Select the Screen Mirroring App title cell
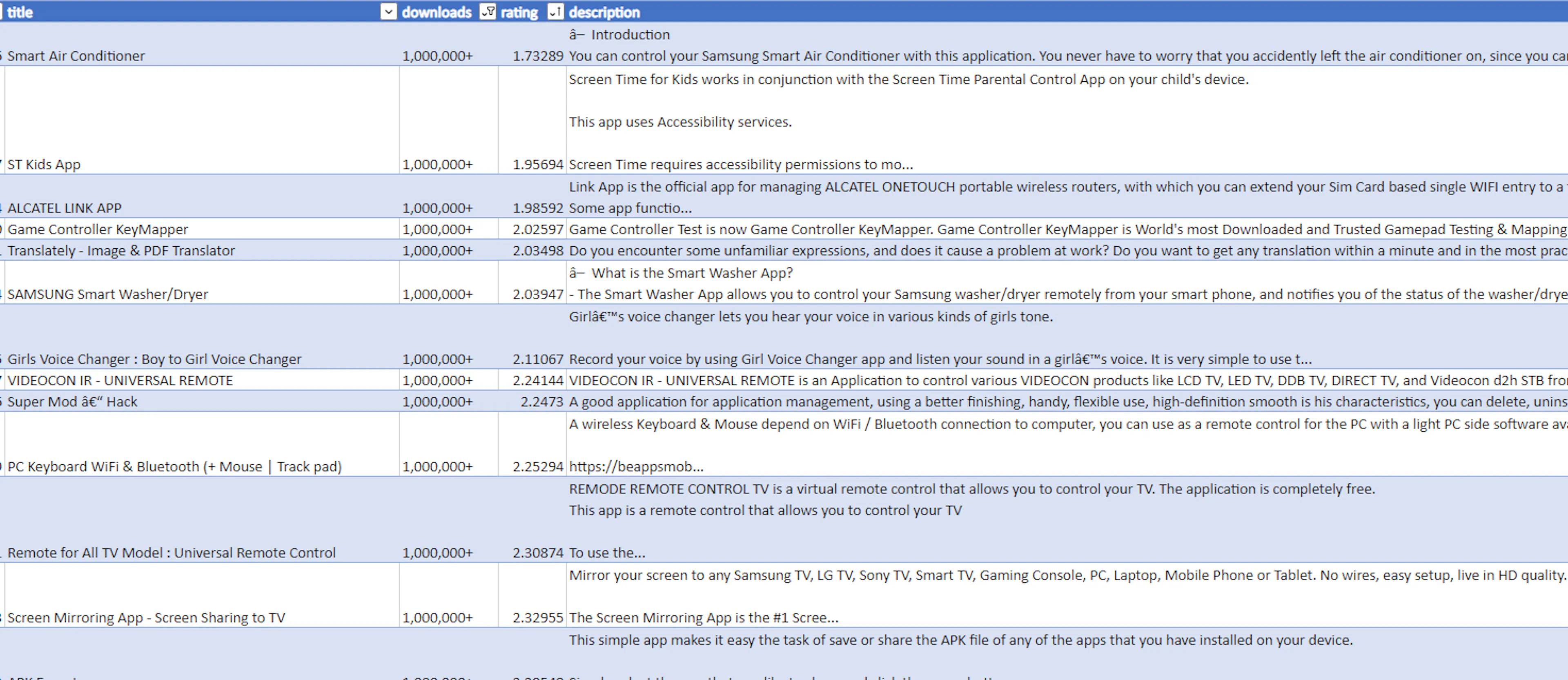The width and height of the screenshot is (1568, 680). 201,595
